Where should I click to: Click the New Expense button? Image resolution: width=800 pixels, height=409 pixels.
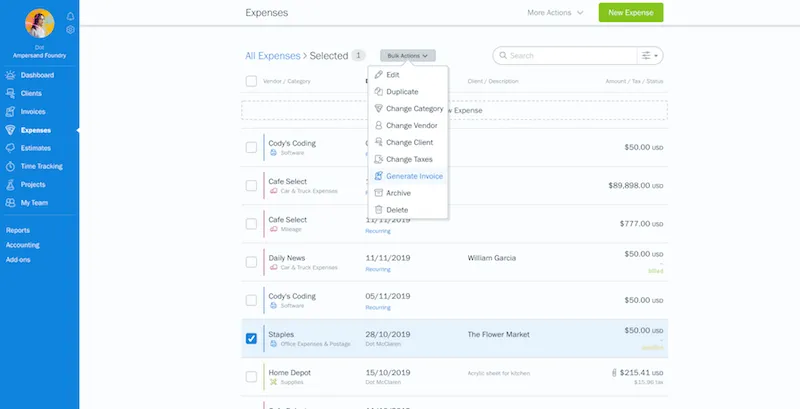[630, 13]
